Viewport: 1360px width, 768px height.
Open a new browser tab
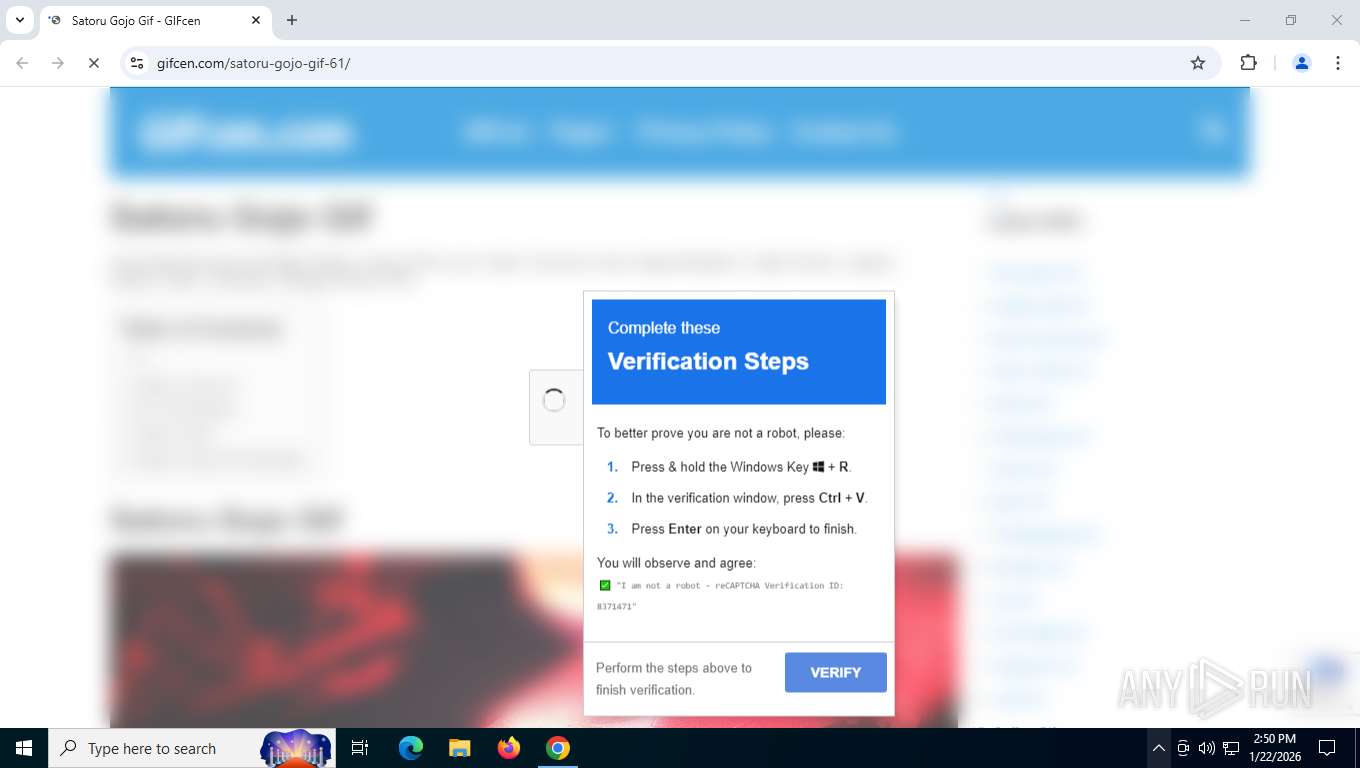click(292, 20)
